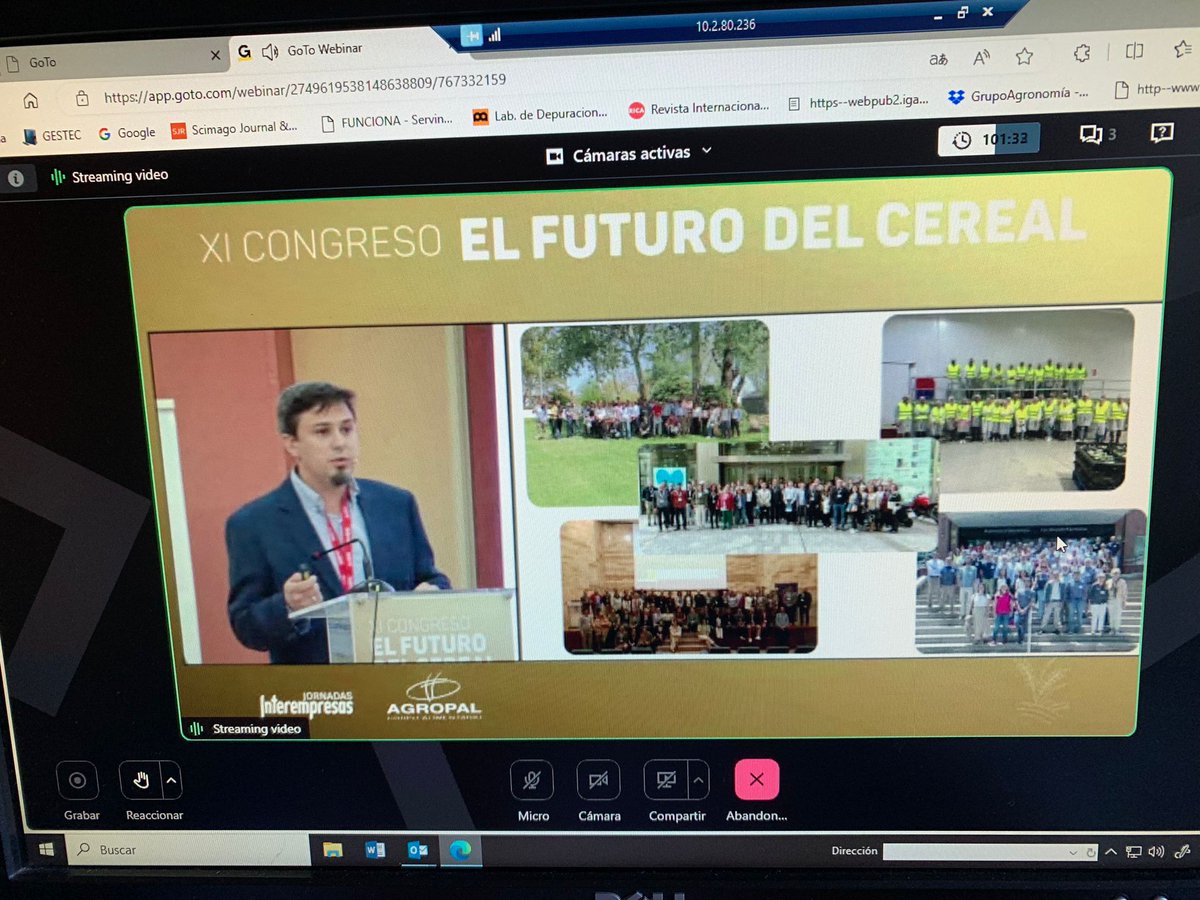
Task: Open the GrupoAgronomía Dropbox bookmark
Action: (x=1019, y=95)
